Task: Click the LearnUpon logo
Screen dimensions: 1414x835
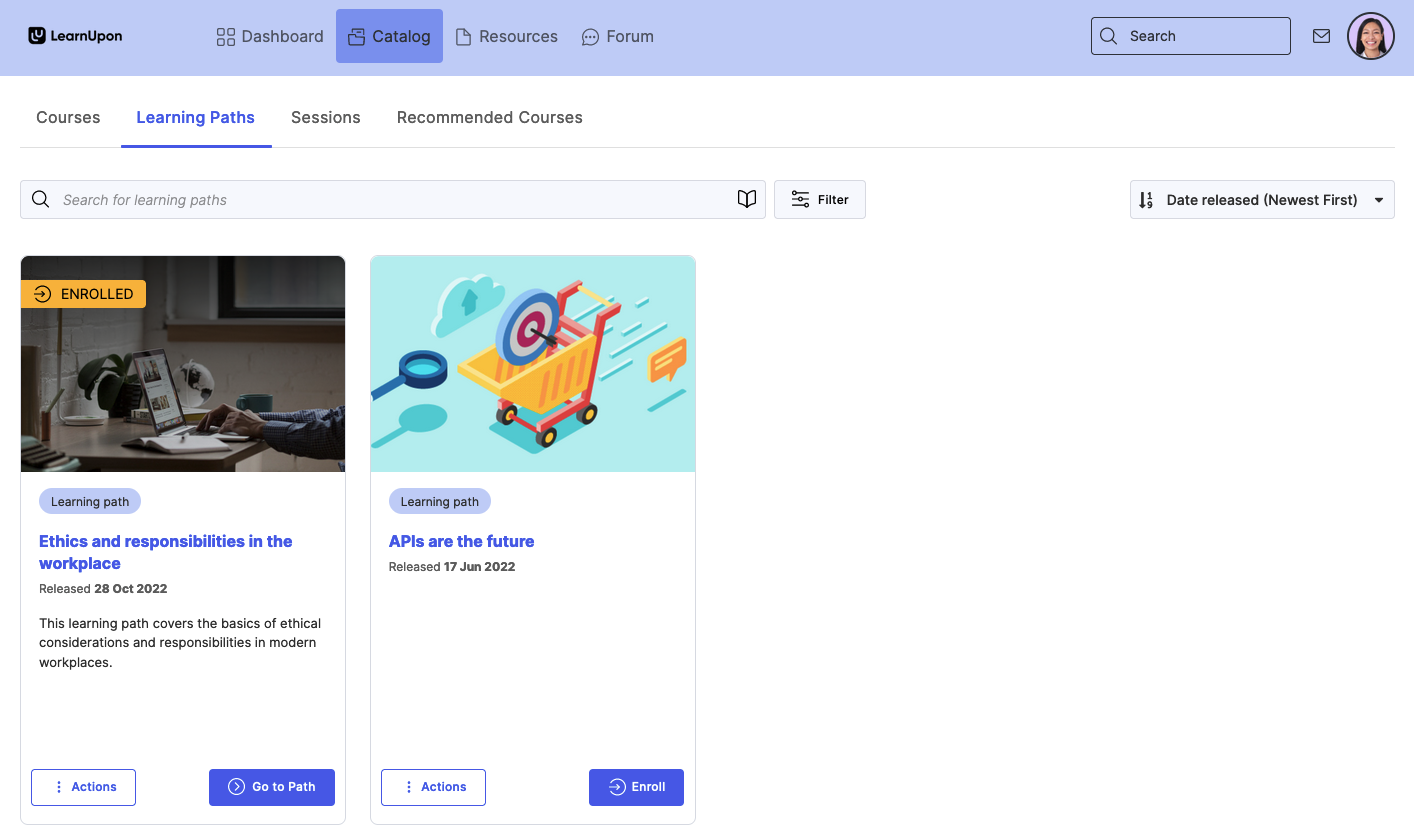Action: (x=75, y=36)
